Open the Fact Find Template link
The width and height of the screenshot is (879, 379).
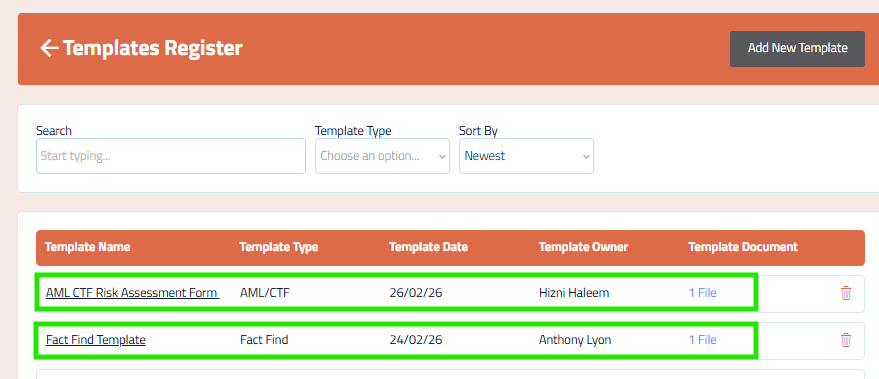pyautogui.click(x=96, y=340)
